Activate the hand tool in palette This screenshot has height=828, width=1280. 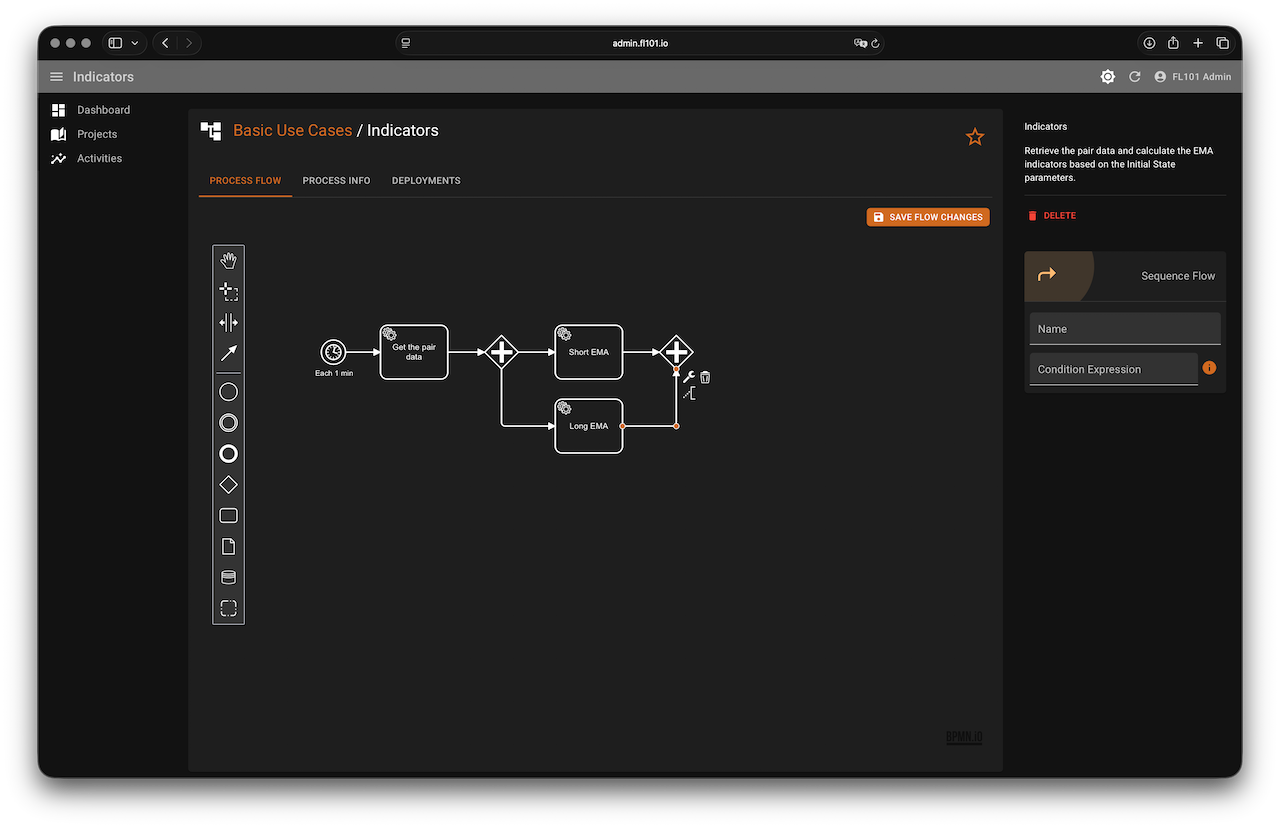pyautogui.click(x=228, y=261)
